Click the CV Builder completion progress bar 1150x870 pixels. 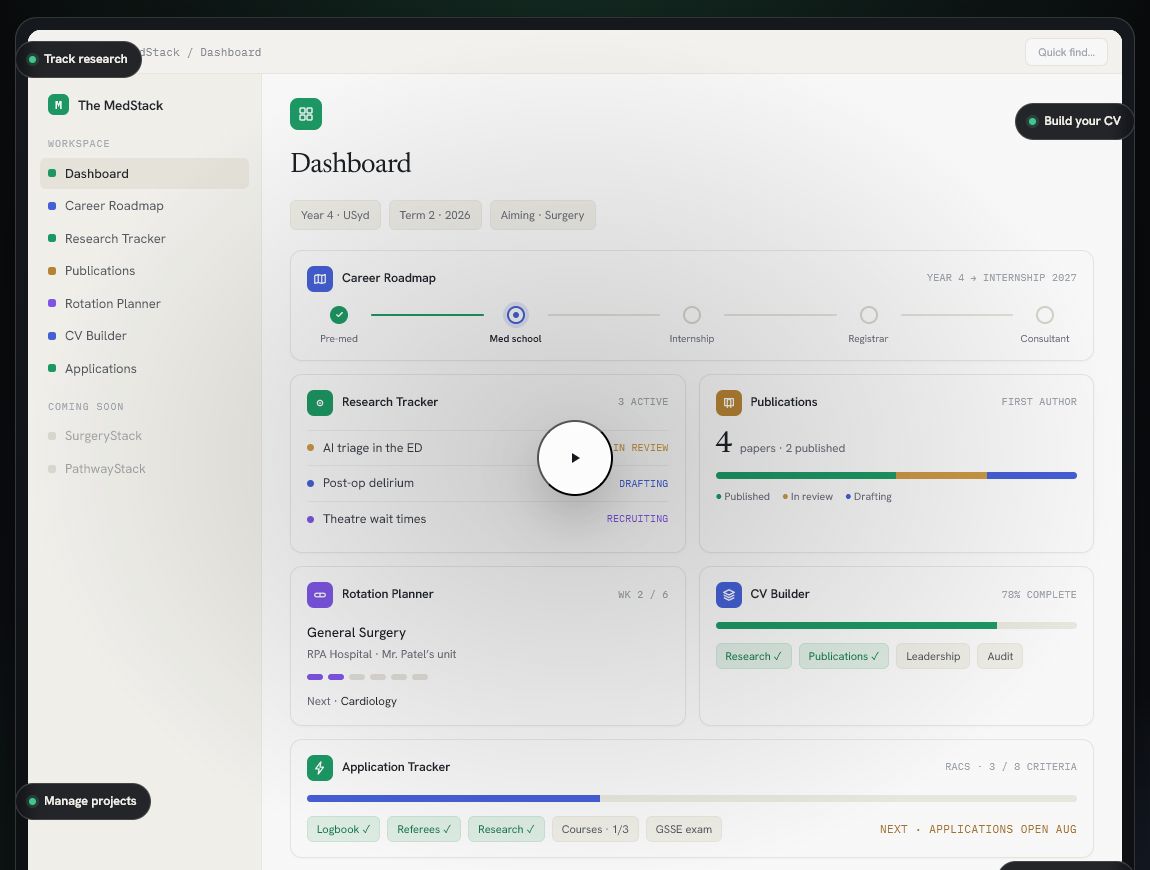tap(896, 626)
